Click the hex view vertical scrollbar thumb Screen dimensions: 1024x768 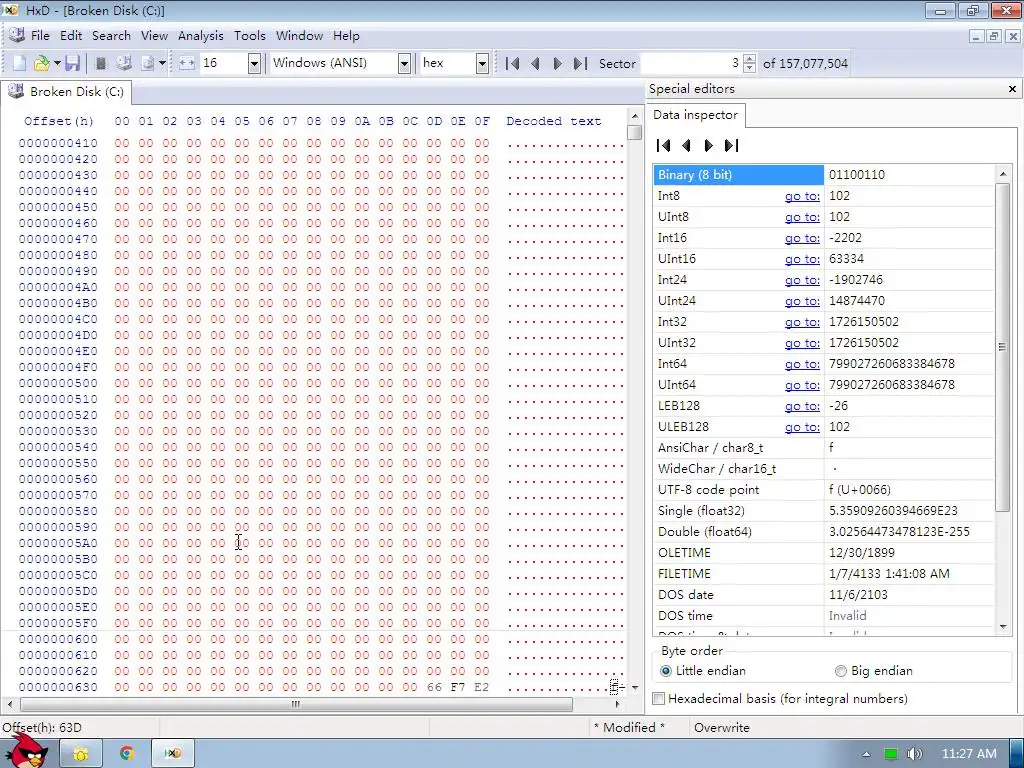click(634, 132)
